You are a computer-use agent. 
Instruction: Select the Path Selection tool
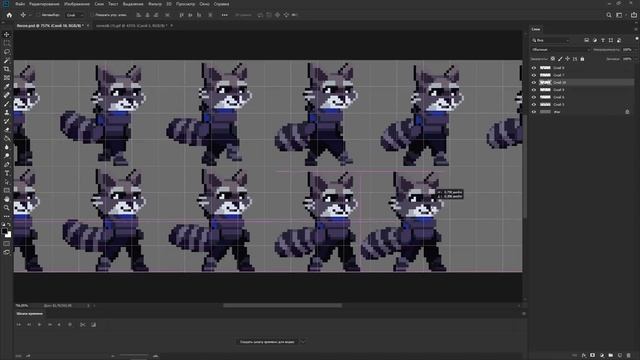tap(7, 182)
